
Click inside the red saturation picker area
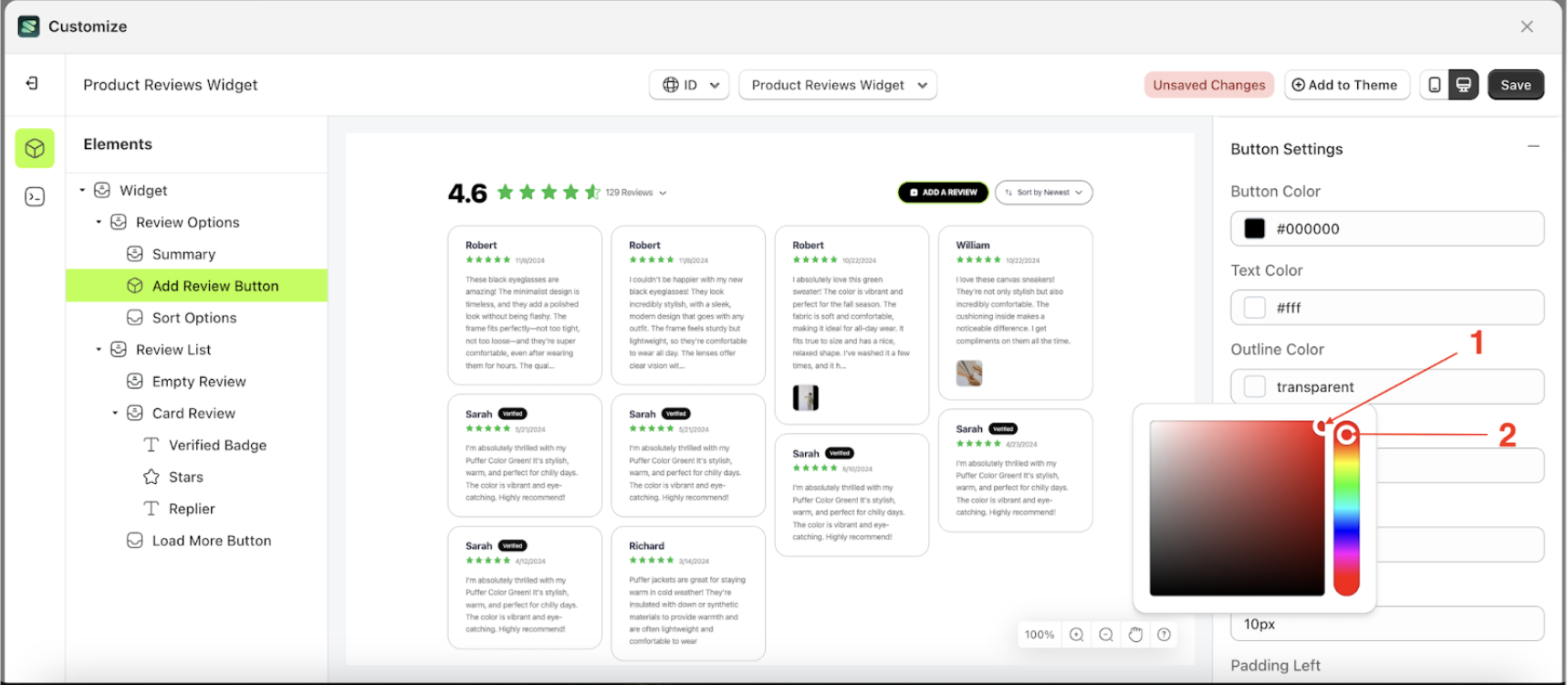[x=1237, y=508]
